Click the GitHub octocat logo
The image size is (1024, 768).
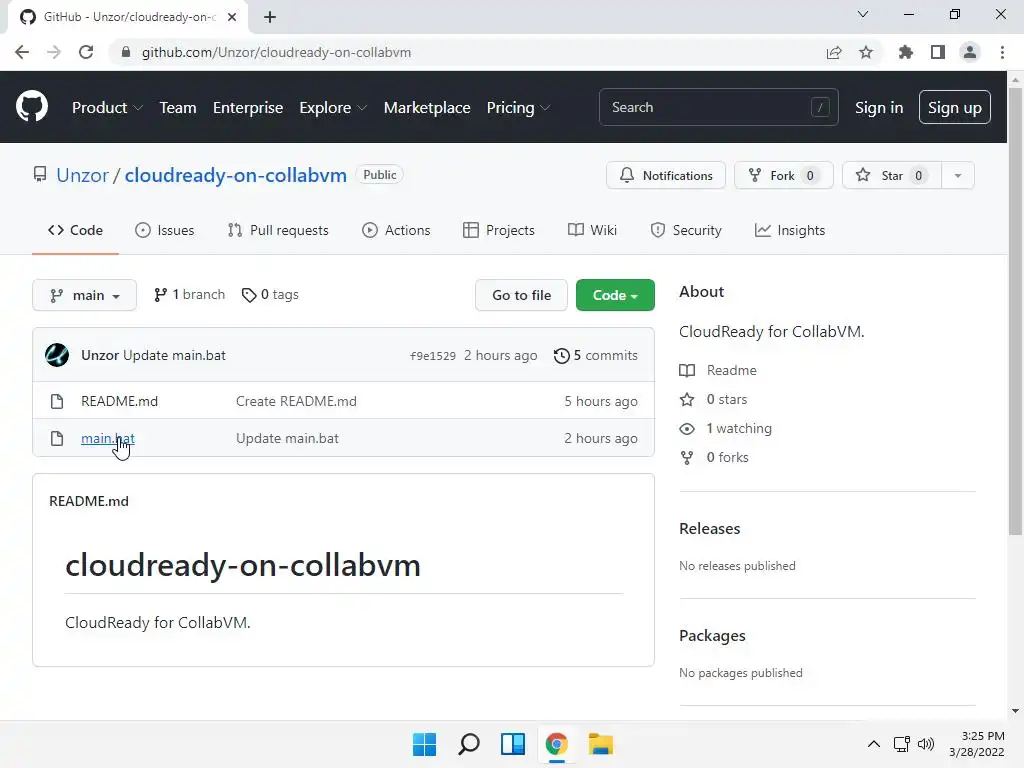click(x=31, y=107)
